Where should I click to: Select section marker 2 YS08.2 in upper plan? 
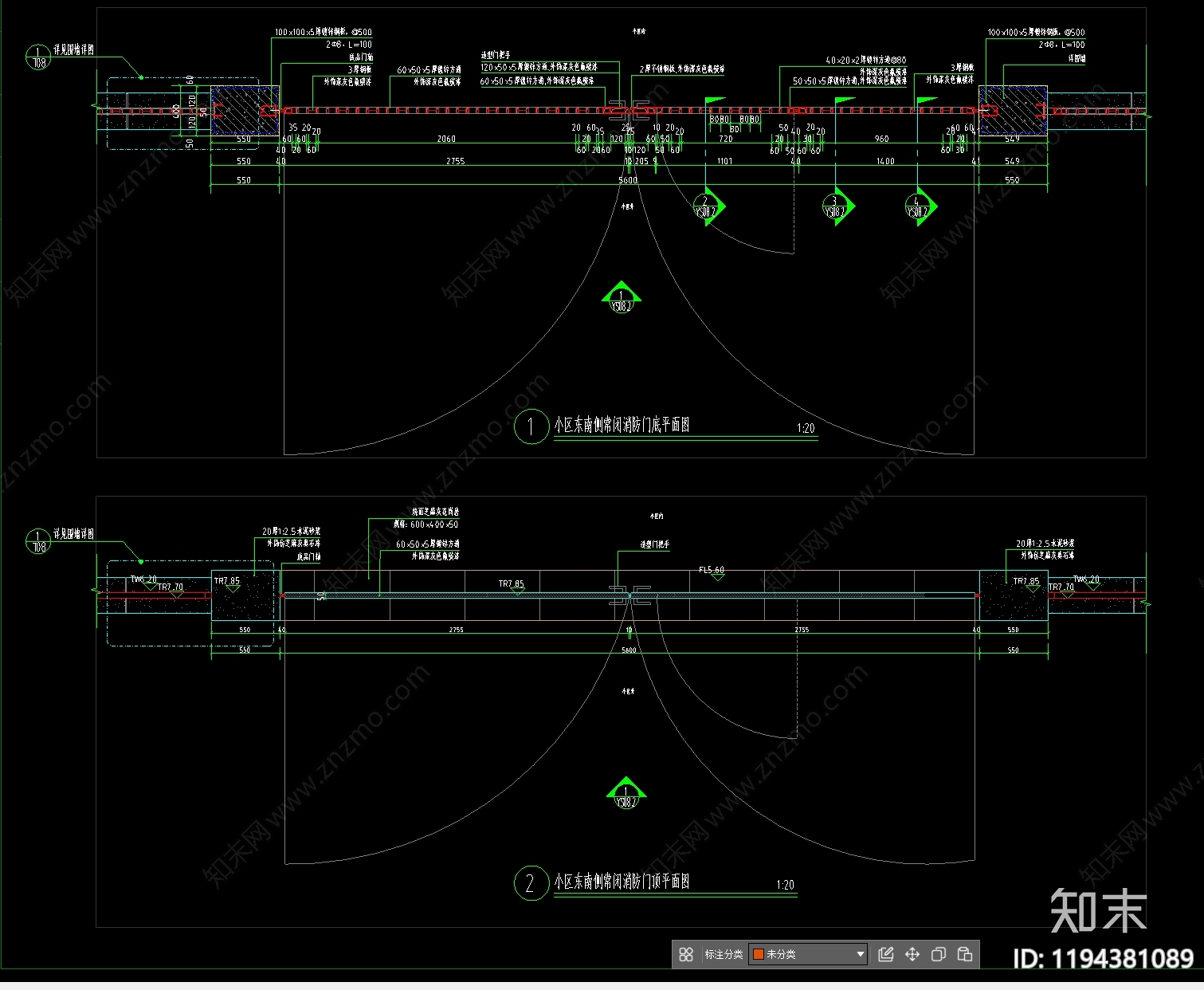[x=706, y=207]
